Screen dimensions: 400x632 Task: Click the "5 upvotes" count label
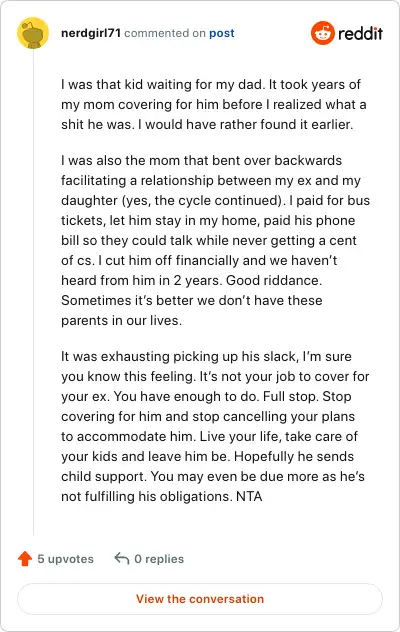click(x=65, y=559)
